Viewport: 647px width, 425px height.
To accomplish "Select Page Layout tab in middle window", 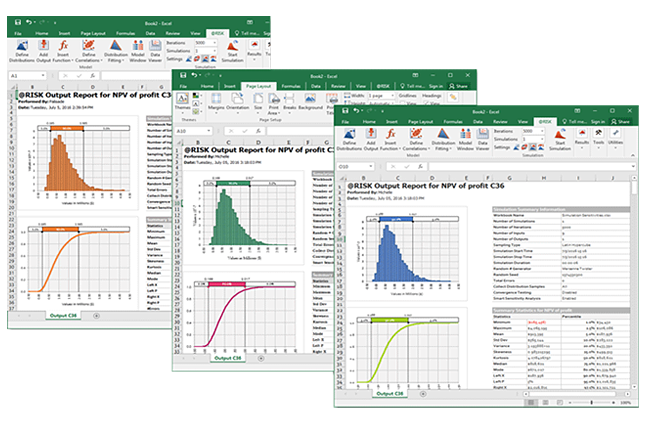I will tap(258, 86).
